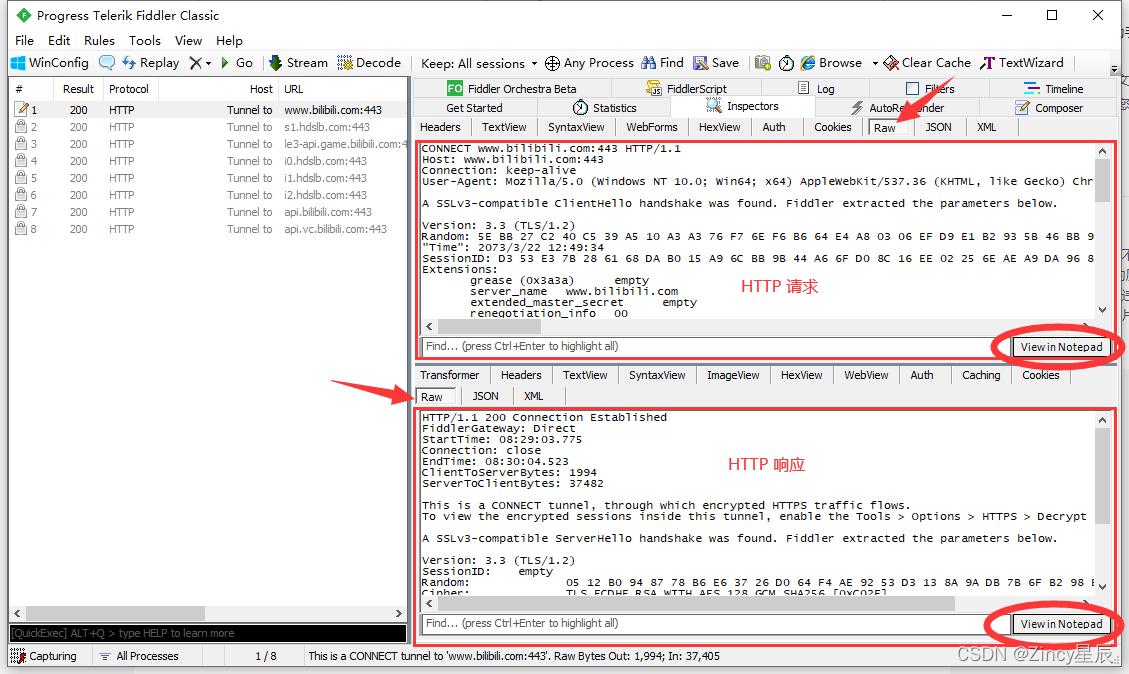Click the QuickExec command box

point(207,633)
